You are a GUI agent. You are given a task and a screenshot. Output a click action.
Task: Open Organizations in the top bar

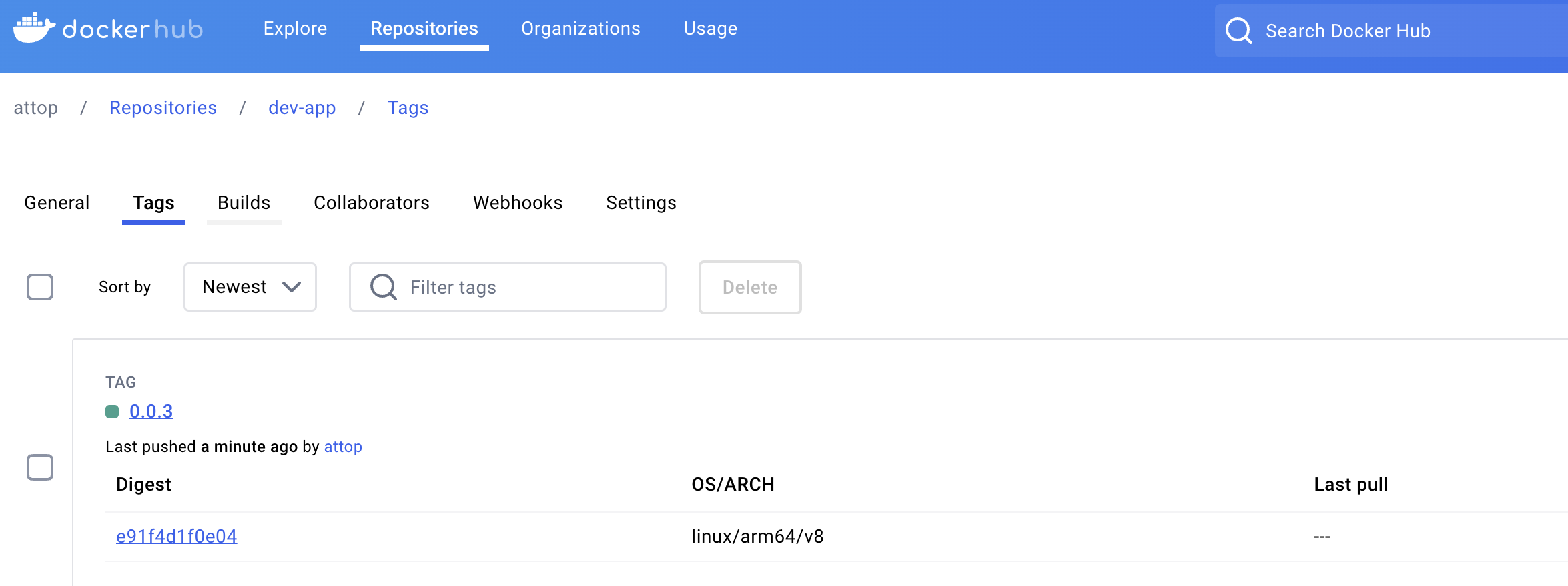coord(580,29)
